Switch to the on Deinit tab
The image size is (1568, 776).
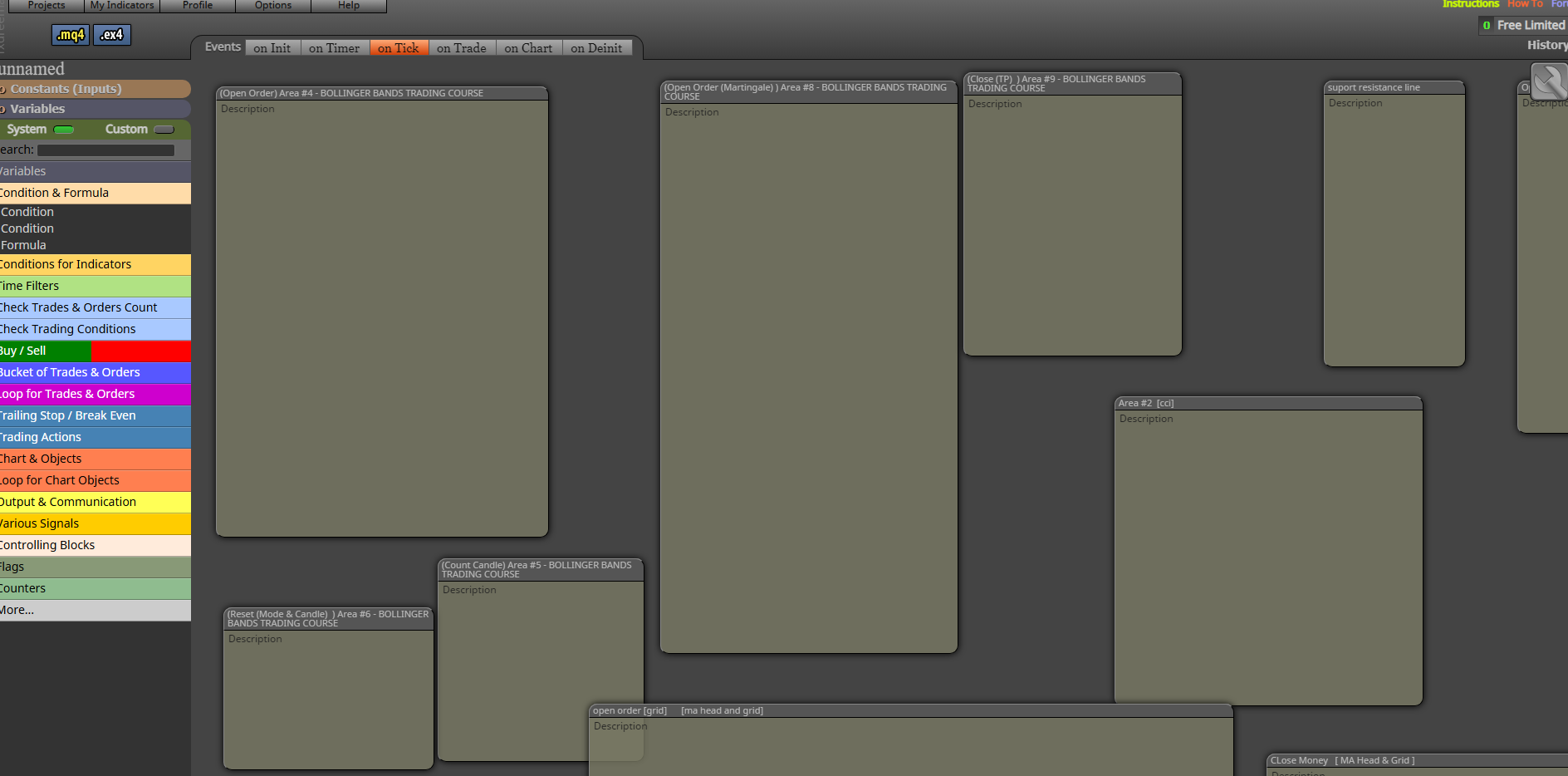[596, 48]
